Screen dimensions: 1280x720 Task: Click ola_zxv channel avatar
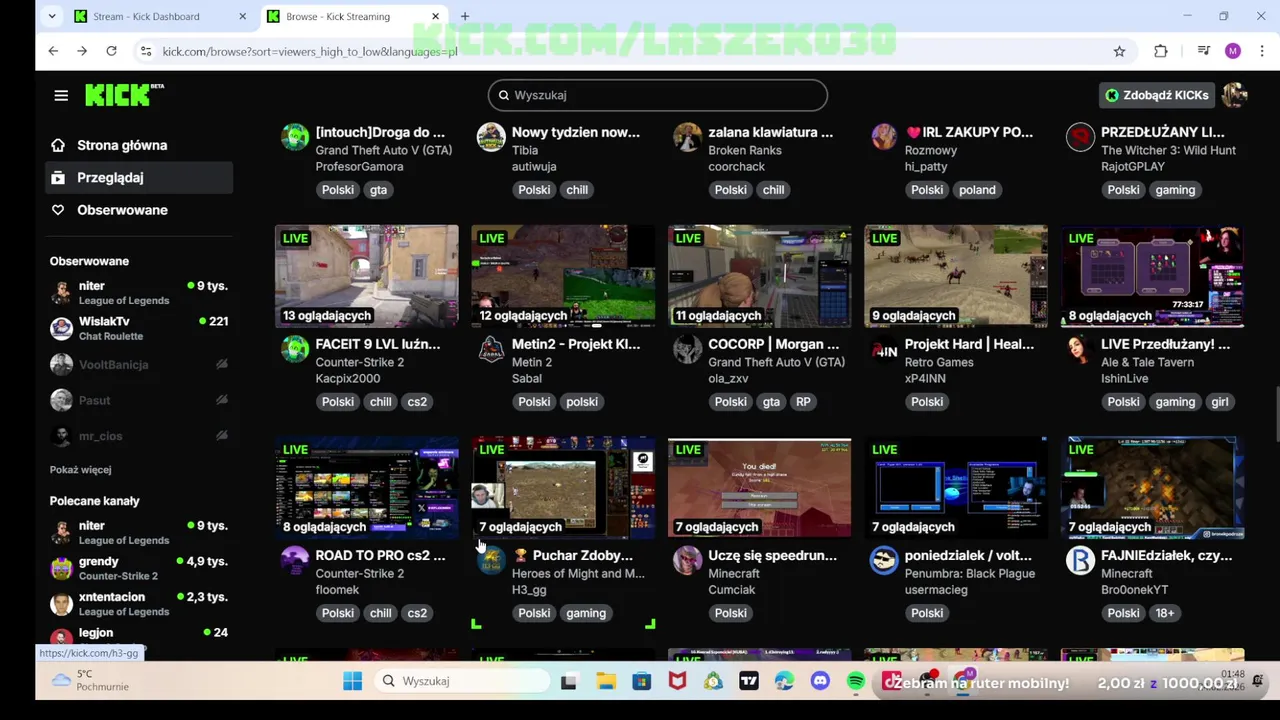click(x=687, y=349)
